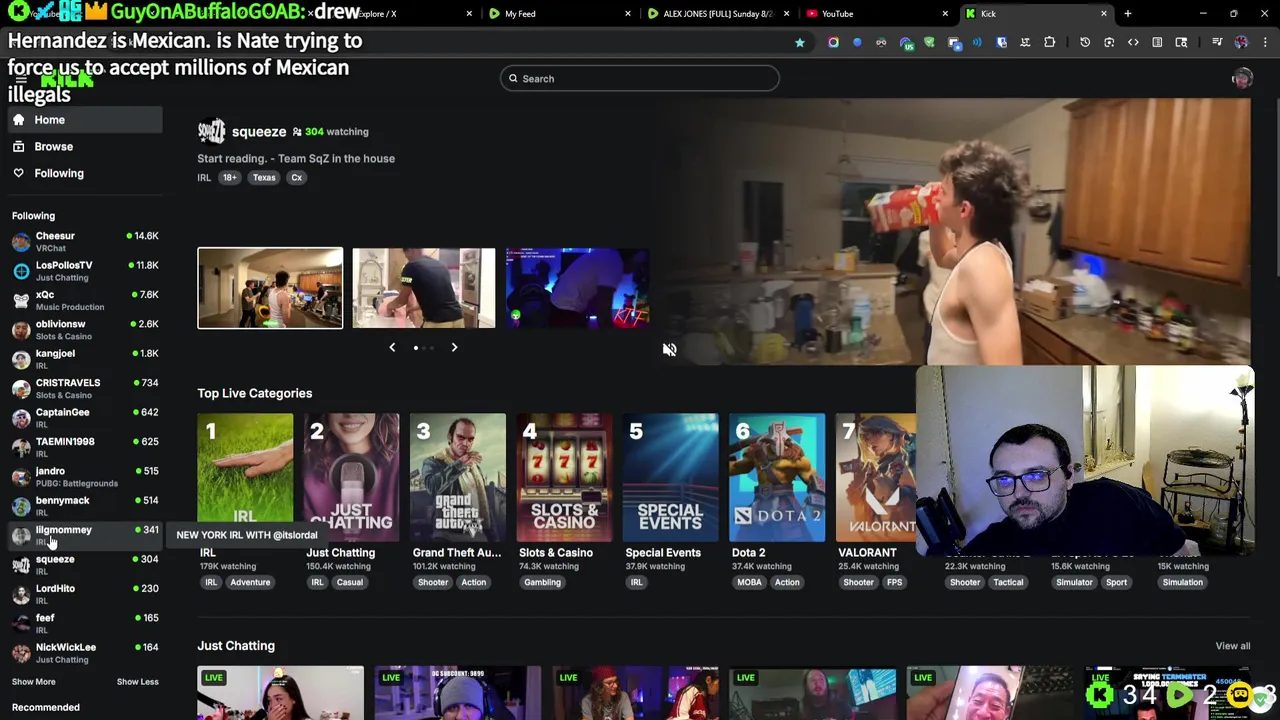Open the browser extensions puzzle icon
This screenshot has height=720, width=1280.
tap(1049, 42)
